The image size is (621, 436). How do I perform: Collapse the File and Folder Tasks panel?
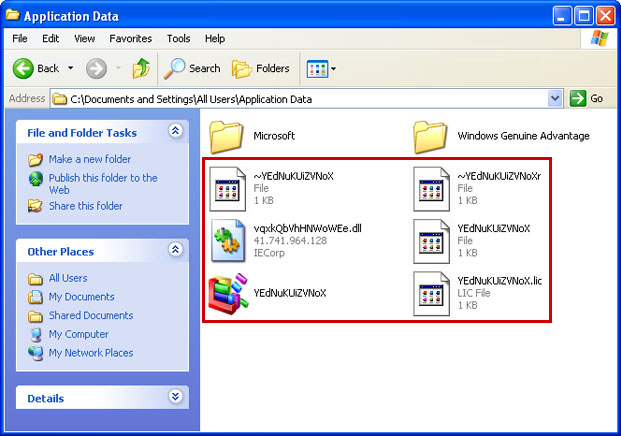click(x=175, y=131)
